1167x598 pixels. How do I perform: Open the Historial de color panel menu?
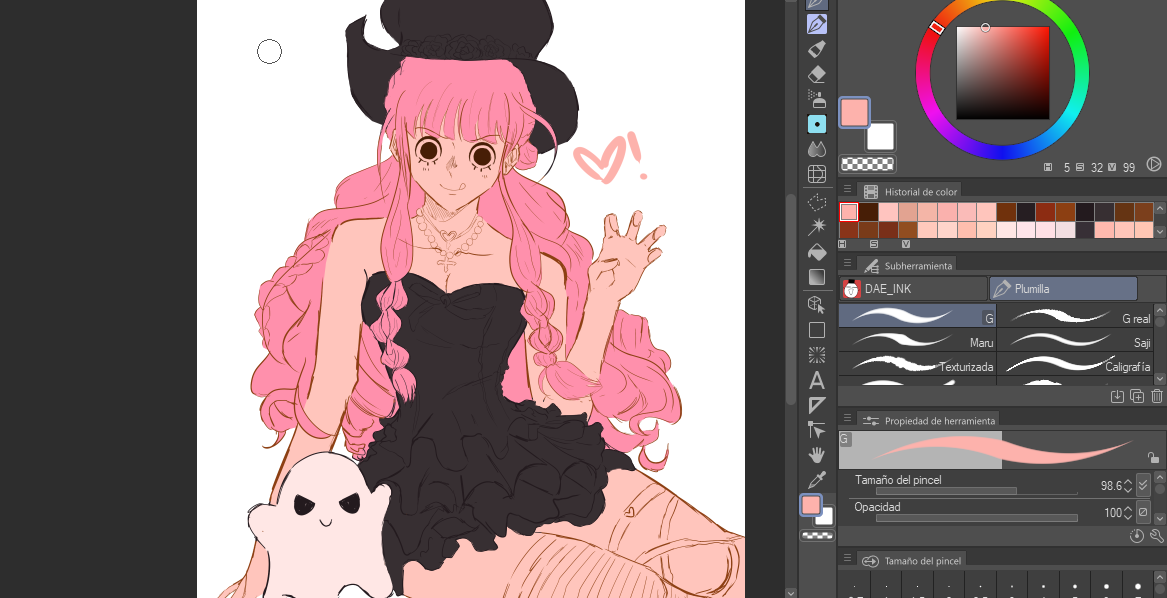coord(847,191)
